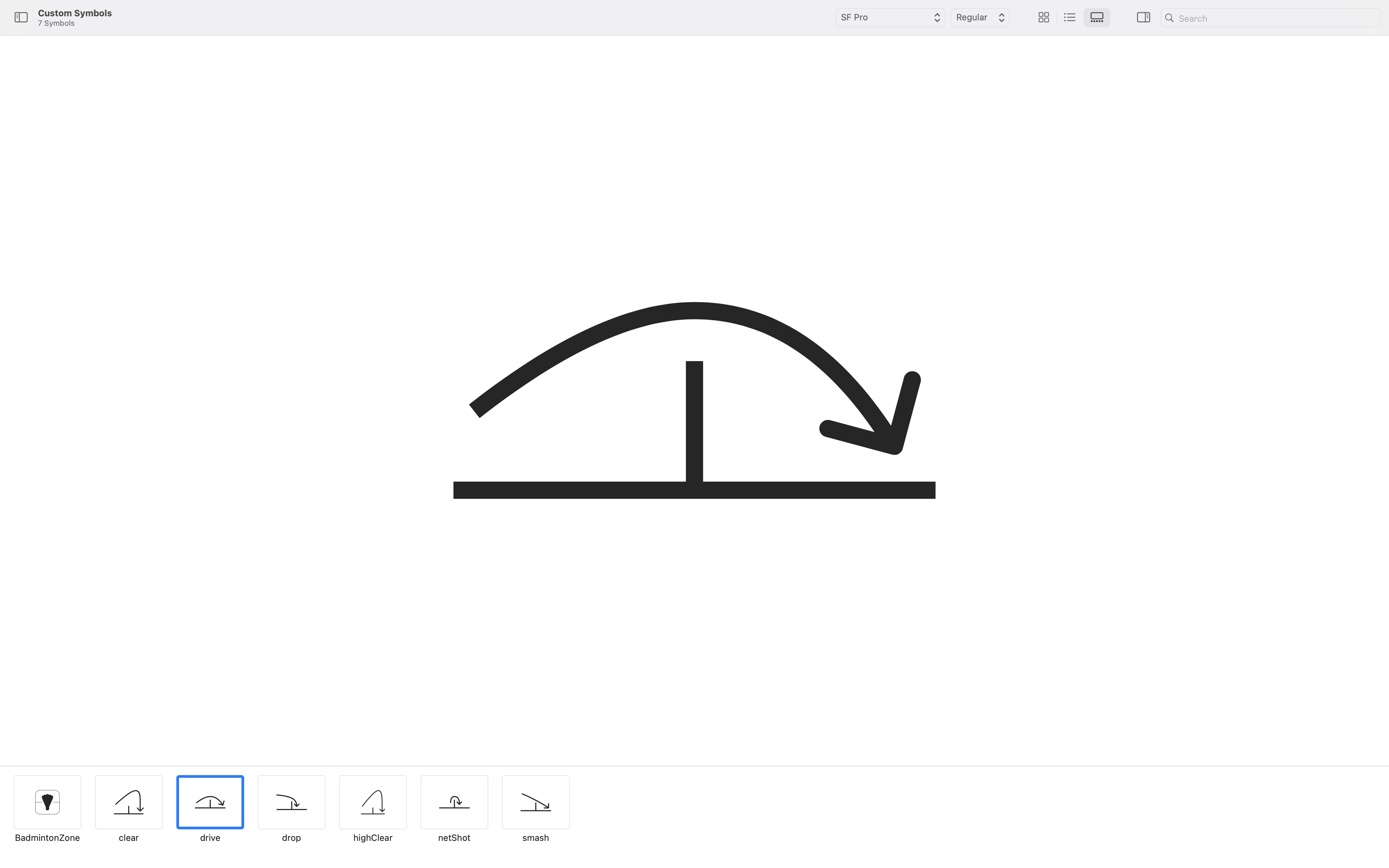The height and width of the screenshot is (868, 1389).
Task: Select the highClear symbol thumbnail
Action: coord(373,802)
